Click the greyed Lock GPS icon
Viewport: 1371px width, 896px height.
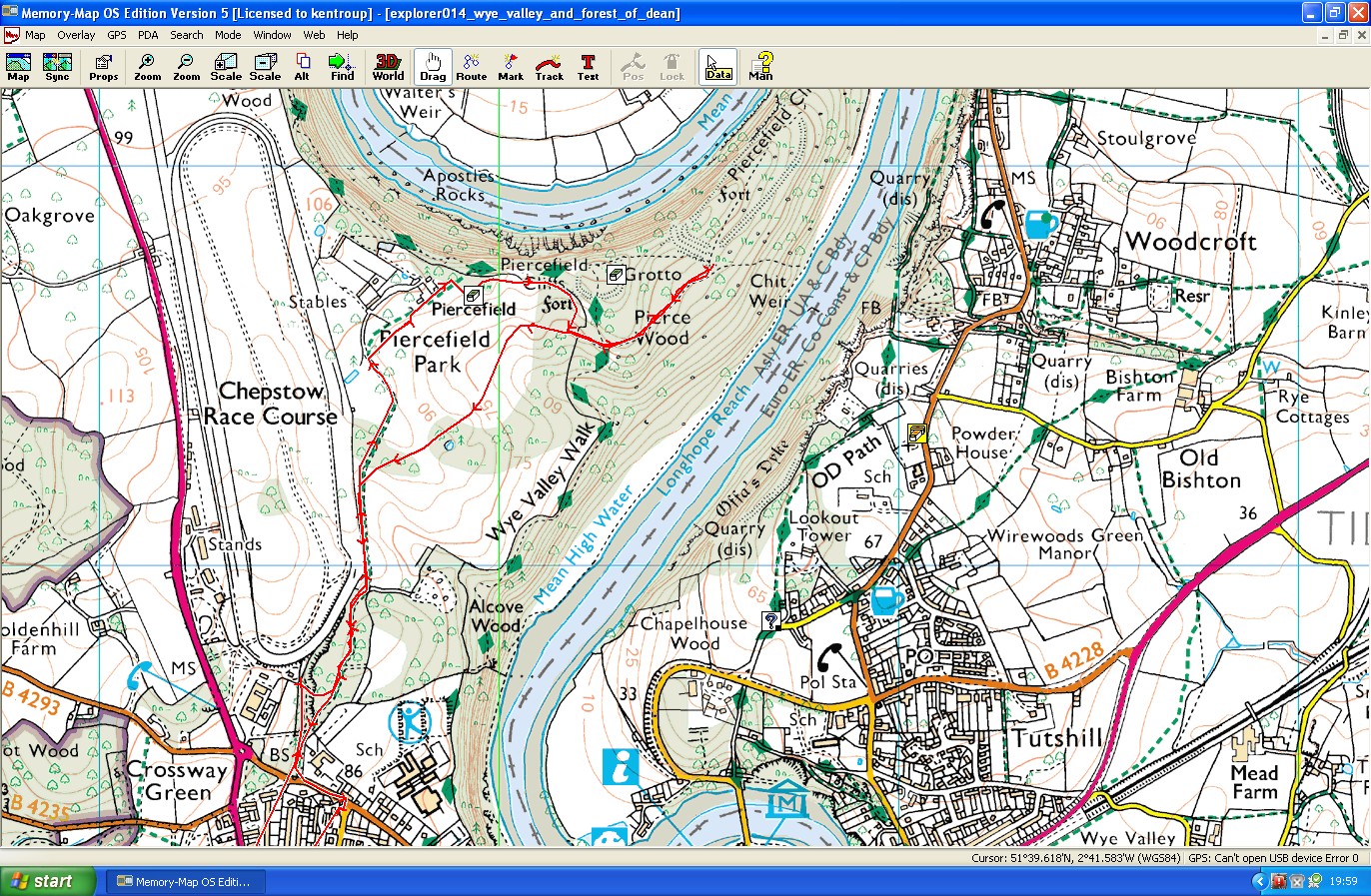pyautogui.click(x=672, y=67)
